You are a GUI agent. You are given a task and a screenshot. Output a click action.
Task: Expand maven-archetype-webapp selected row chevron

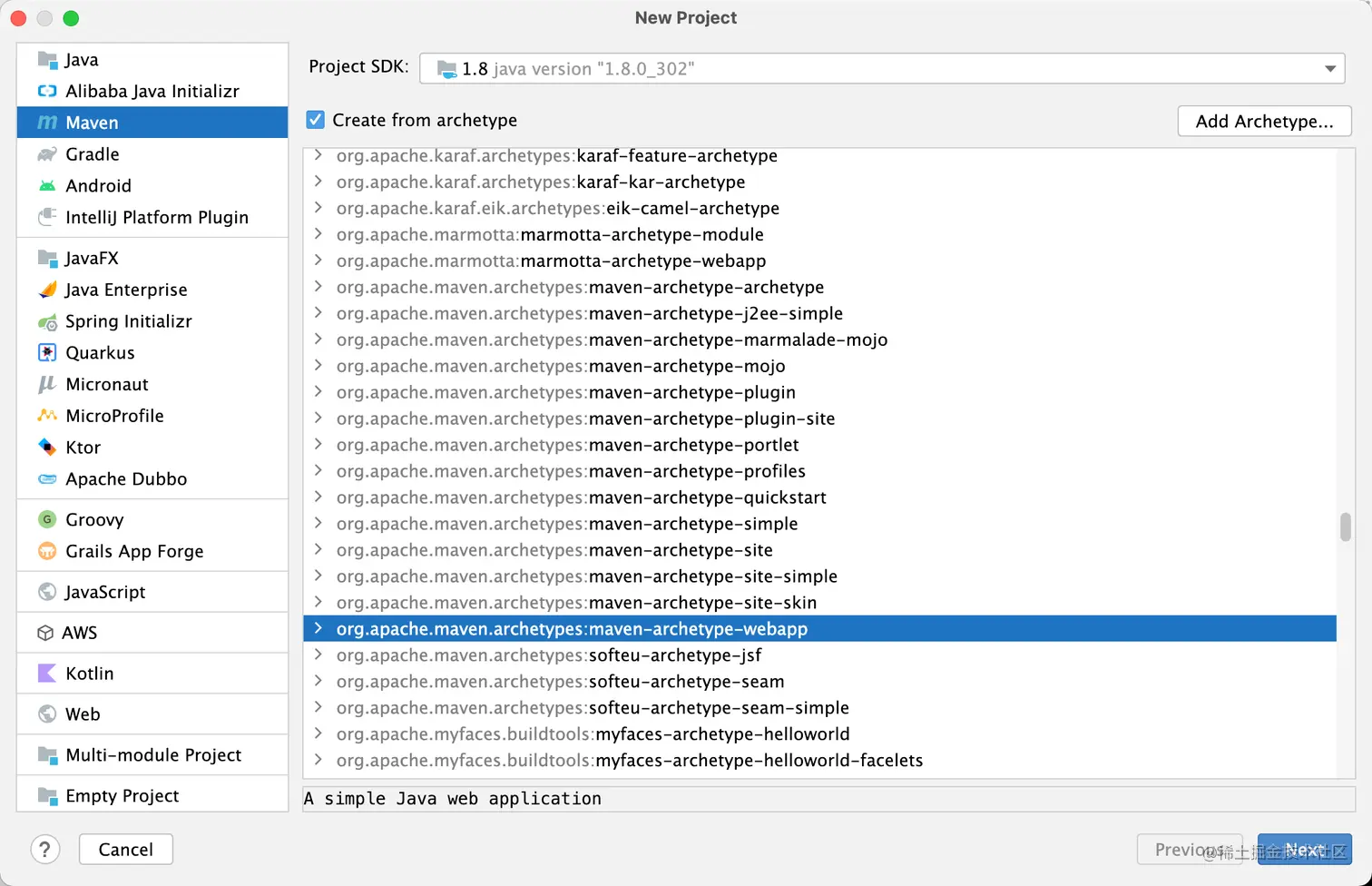(x=318, y=628)
